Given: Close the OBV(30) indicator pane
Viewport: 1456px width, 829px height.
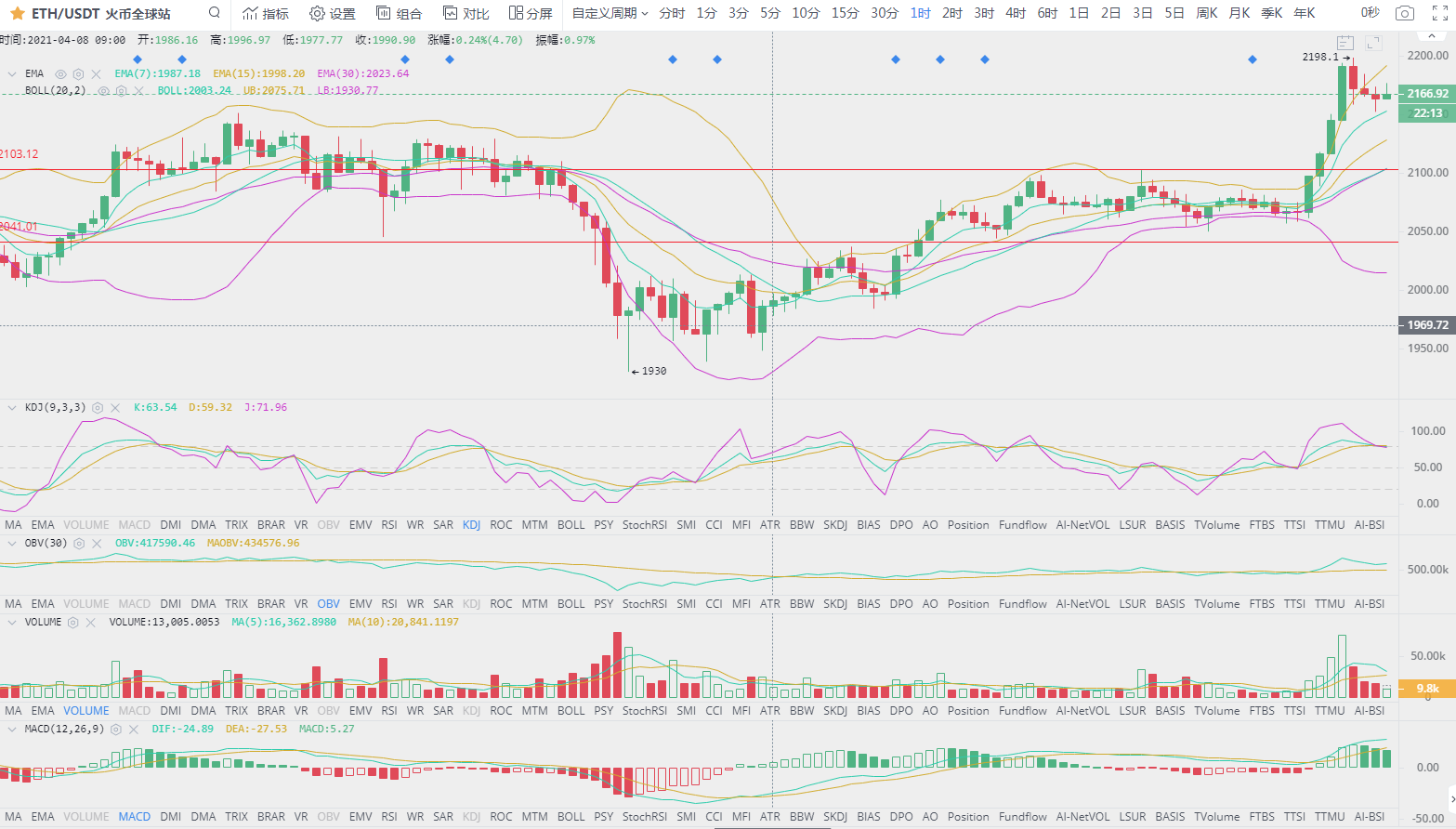Looking at the screenshot, I should pos(97,544).
